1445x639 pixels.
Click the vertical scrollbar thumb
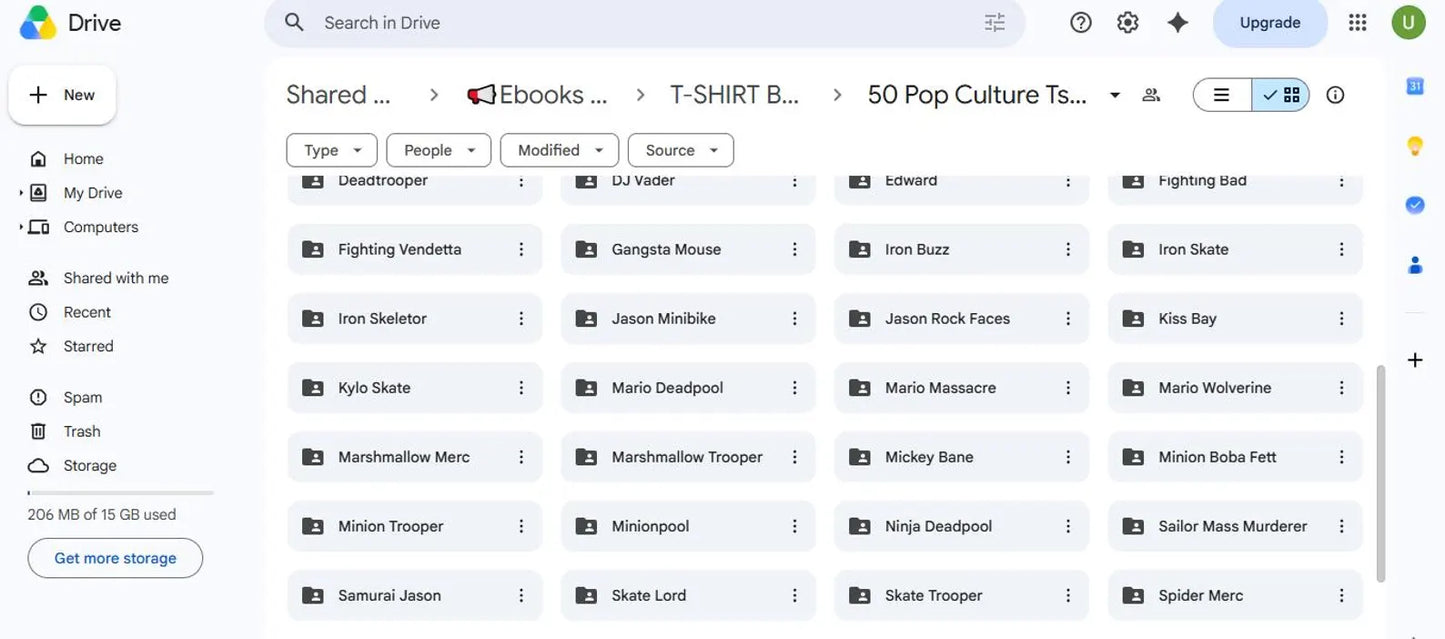click(x=1381, y=473)
